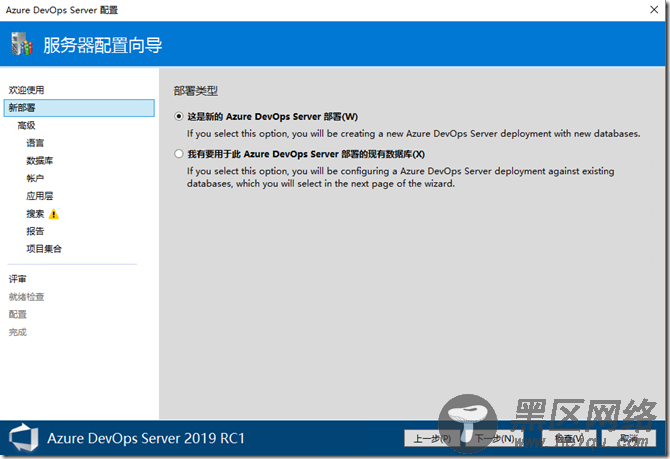The image size is (670, 459).
Task: Click 下一步(N) next button
Action: [495, 438]
